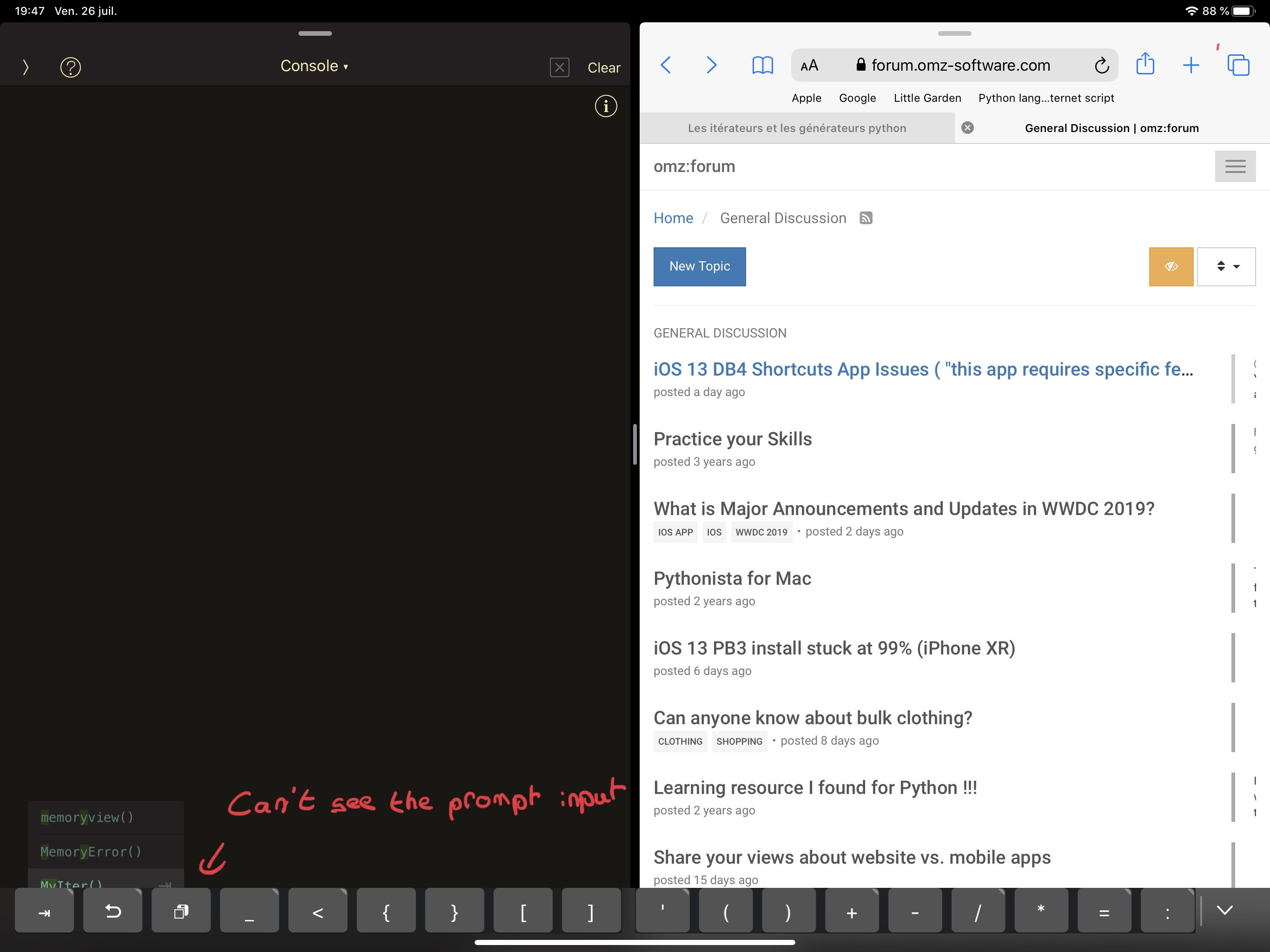Open iOS 13 PB3 install stuck topic
The width and height of the screenshot is (1270, 952).
coord(834,648)
